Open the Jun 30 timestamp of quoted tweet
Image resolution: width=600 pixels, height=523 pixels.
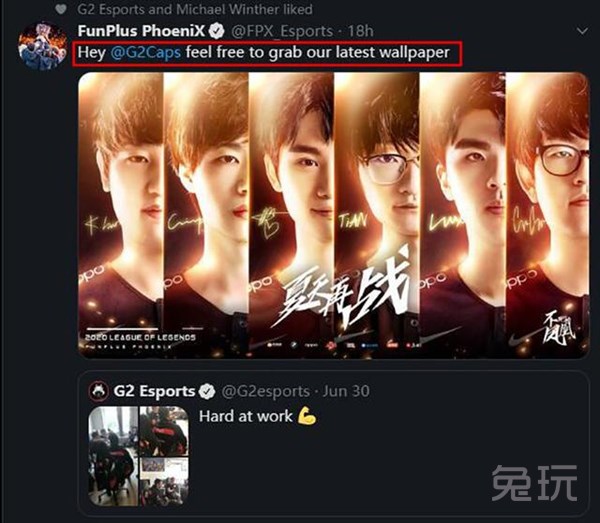(x=346, y=391)
